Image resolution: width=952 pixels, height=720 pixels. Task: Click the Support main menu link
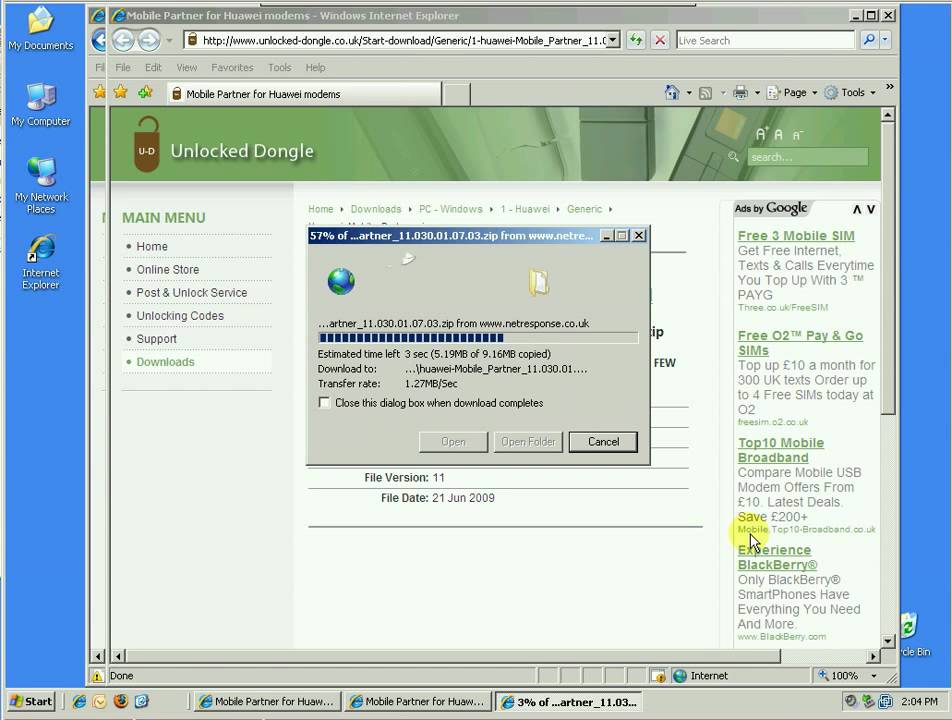click(157, 339)
